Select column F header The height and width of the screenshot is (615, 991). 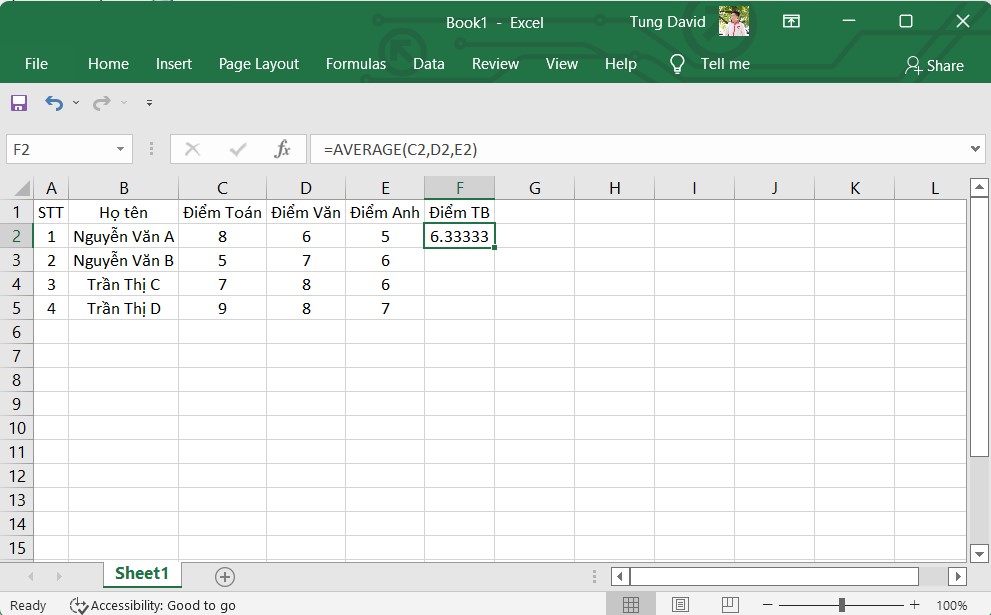point(459,188)
